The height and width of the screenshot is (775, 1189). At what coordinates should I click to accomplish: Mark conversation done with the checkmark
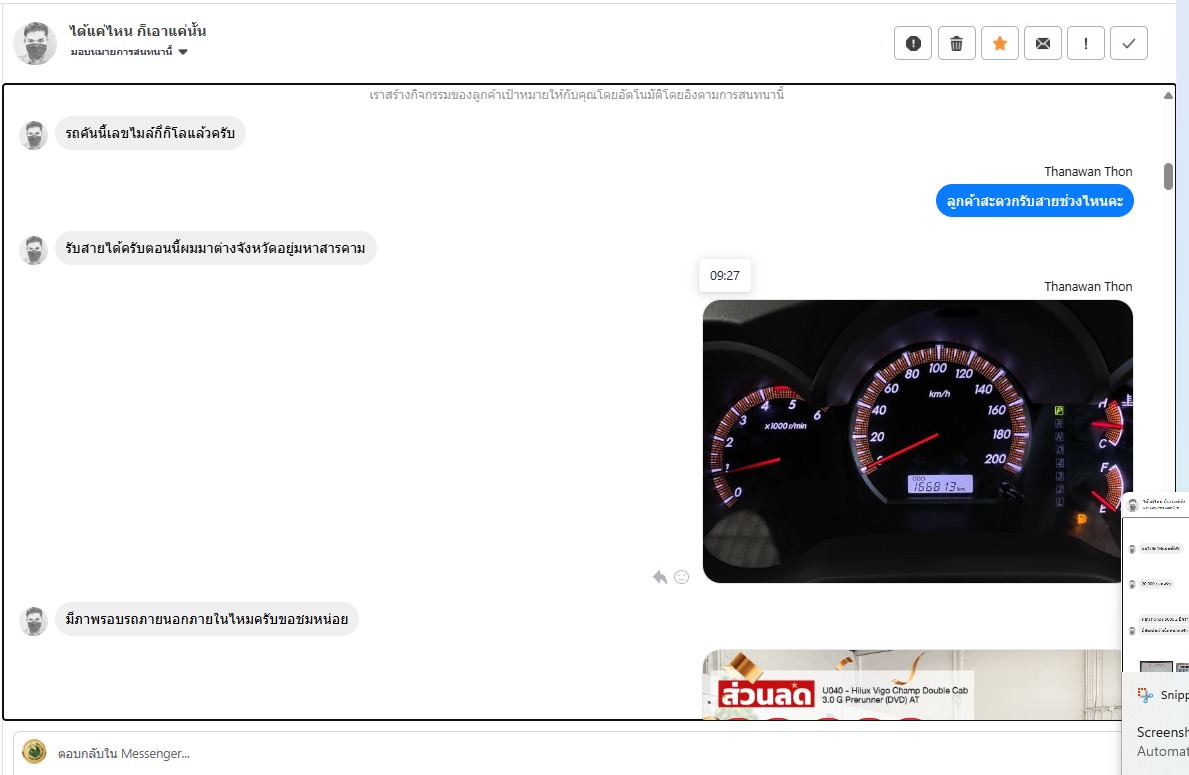1128,43
